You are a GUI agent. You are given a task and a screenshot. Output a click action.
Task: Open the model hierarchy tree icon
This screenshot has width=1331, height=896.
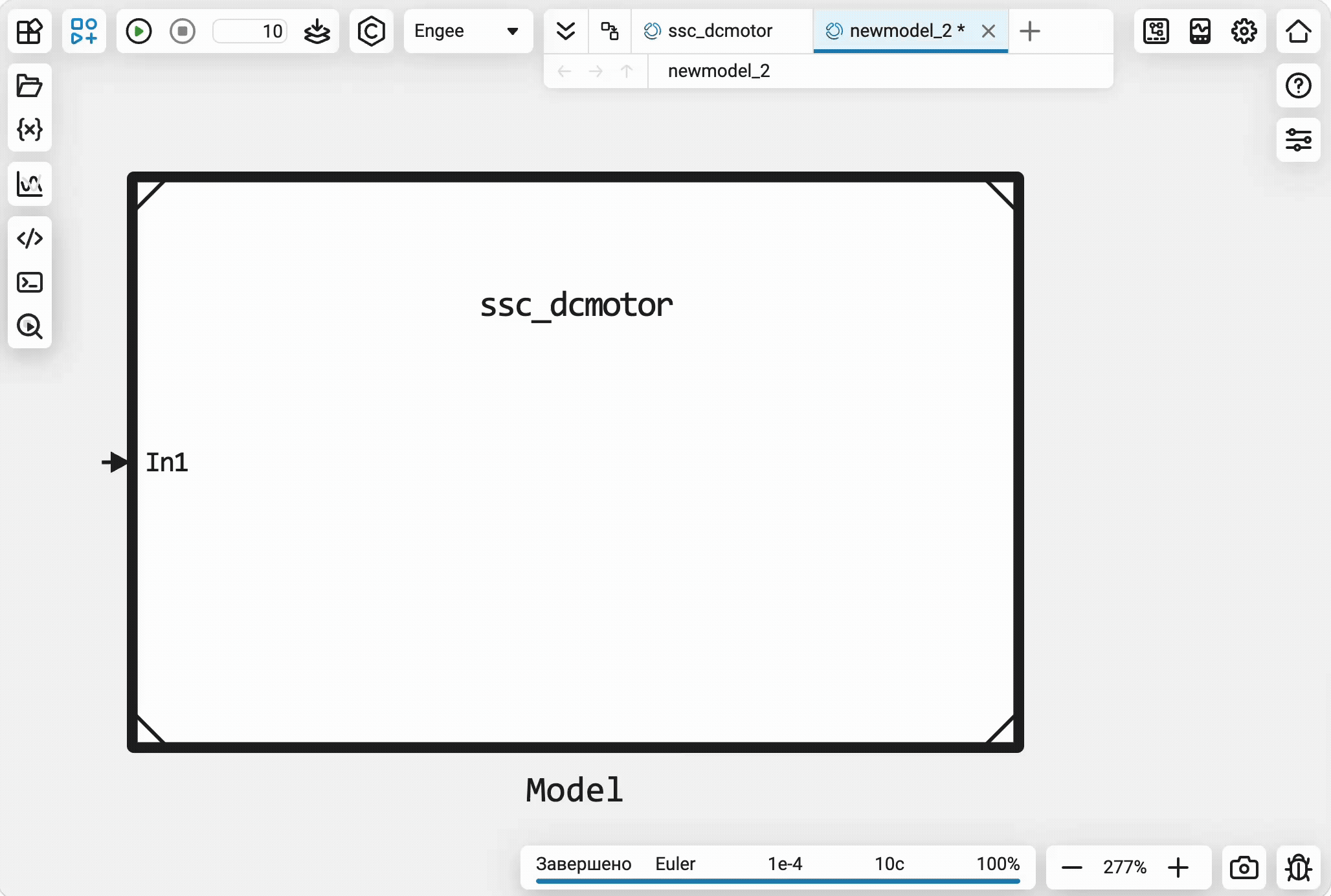[x=610, y=31]
